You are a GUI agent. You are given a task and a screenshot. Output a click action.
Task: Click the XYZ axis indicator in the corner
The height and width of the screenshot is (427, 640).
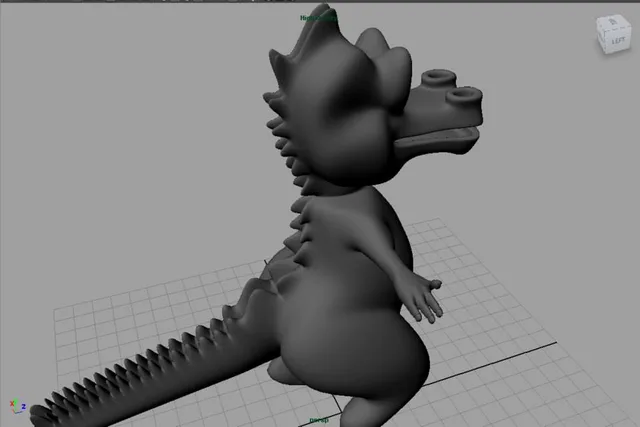(x=18, y=406)
